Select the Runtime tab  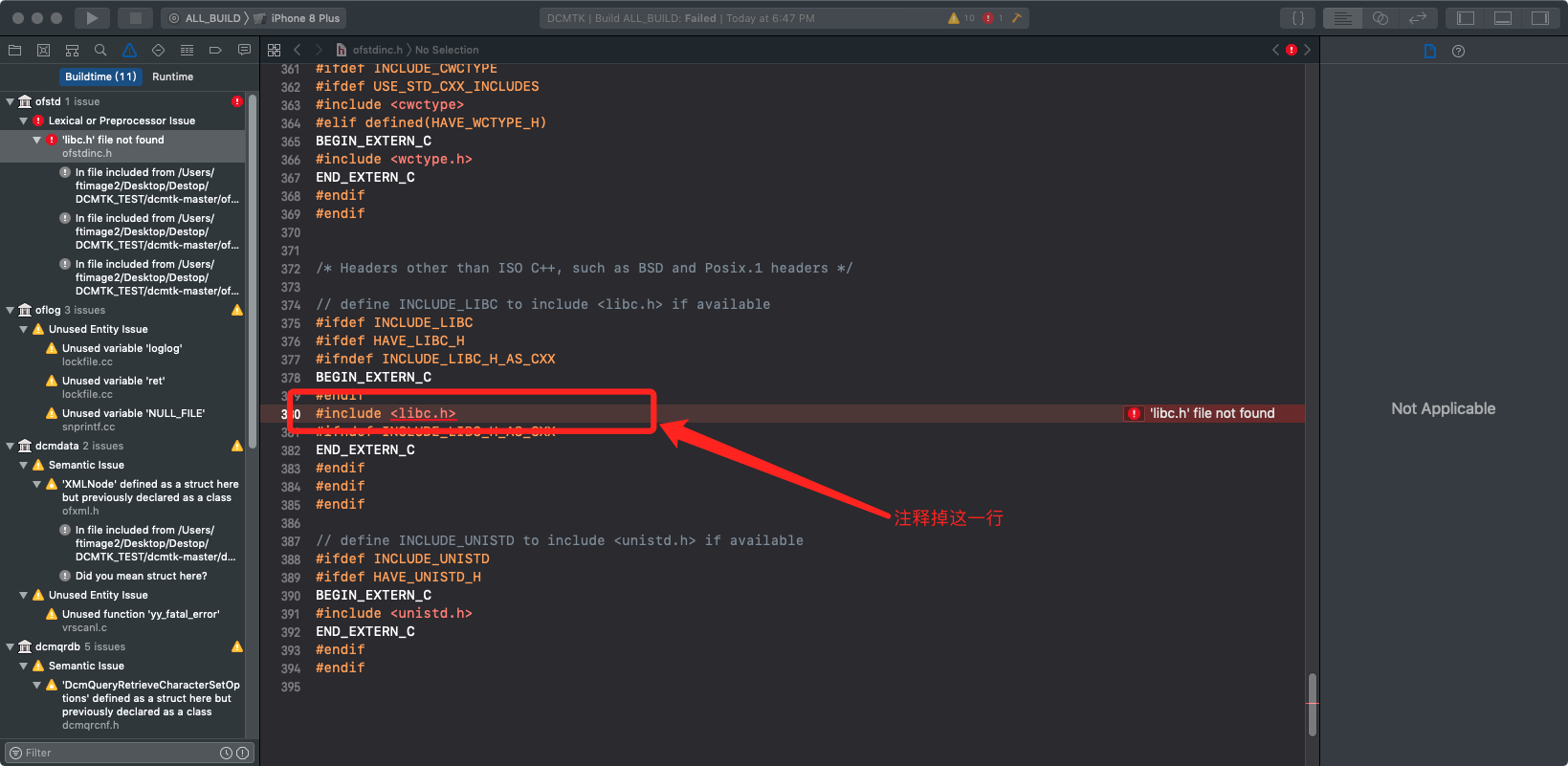[172, 77]
